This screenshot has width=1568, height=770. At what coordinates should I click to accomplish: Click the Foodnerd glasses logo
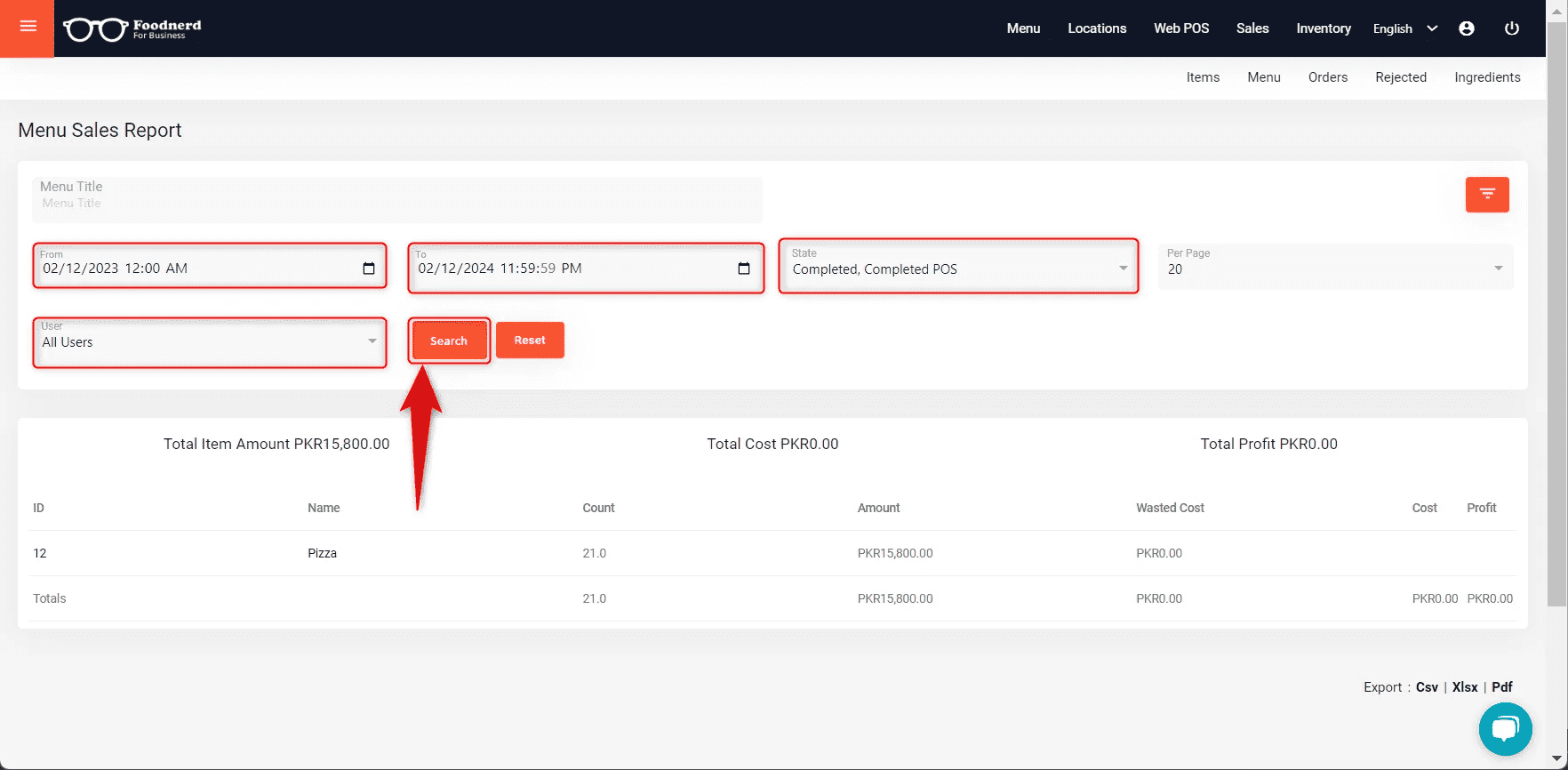click(132, 29)
